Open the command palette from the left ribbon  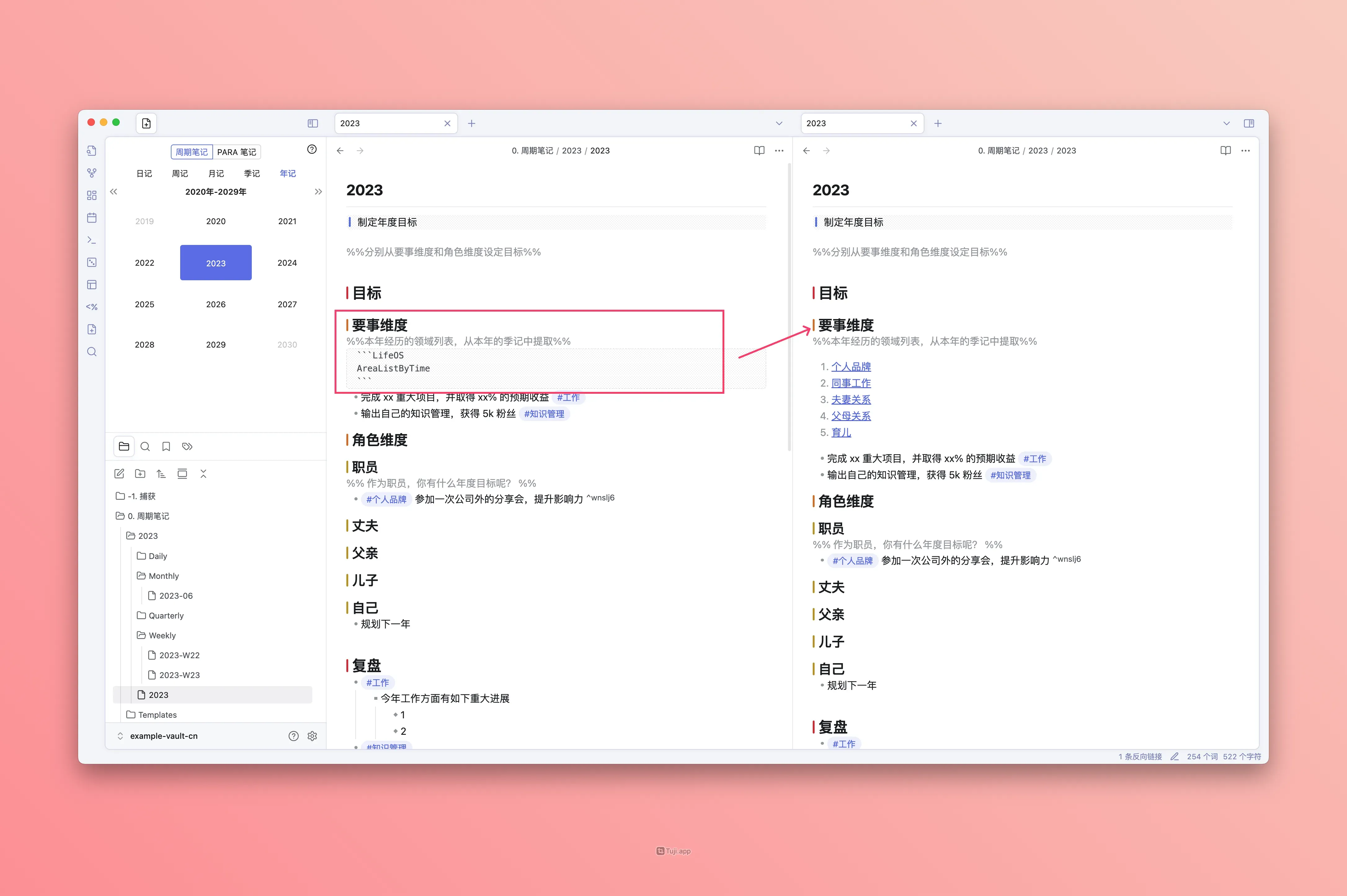point(91,240)
